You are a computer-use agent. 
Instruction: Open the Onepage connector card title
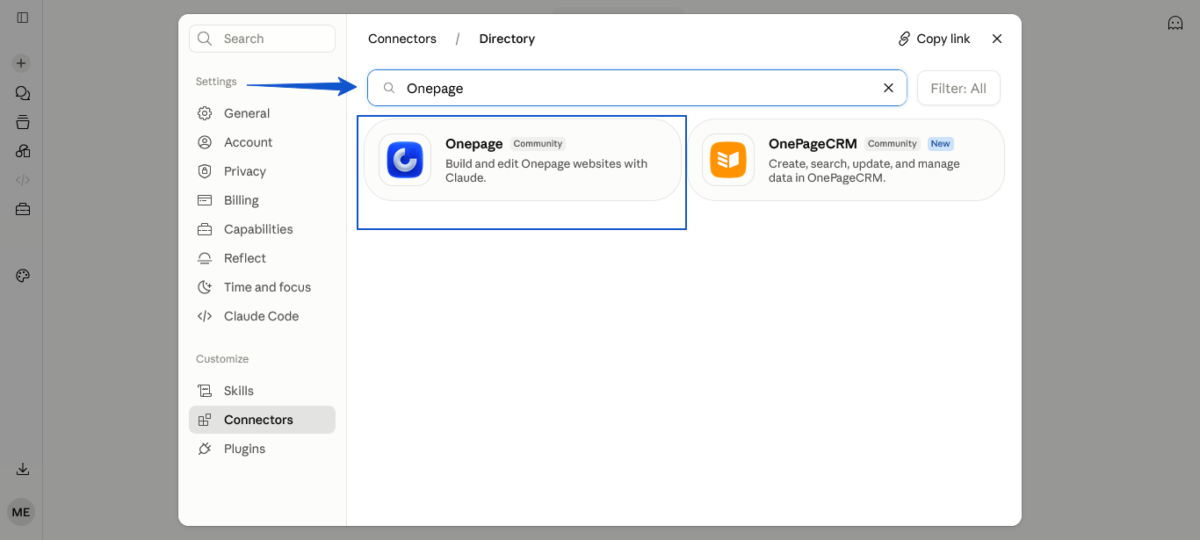[474, 144]
